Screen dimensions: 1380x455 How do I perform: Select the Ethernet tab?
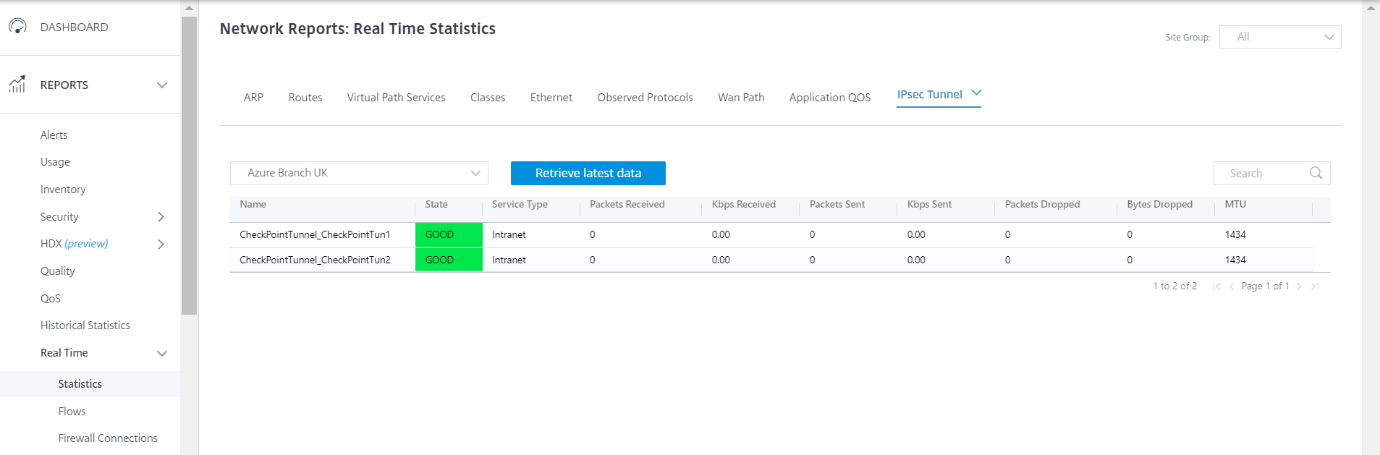[551, 97]
